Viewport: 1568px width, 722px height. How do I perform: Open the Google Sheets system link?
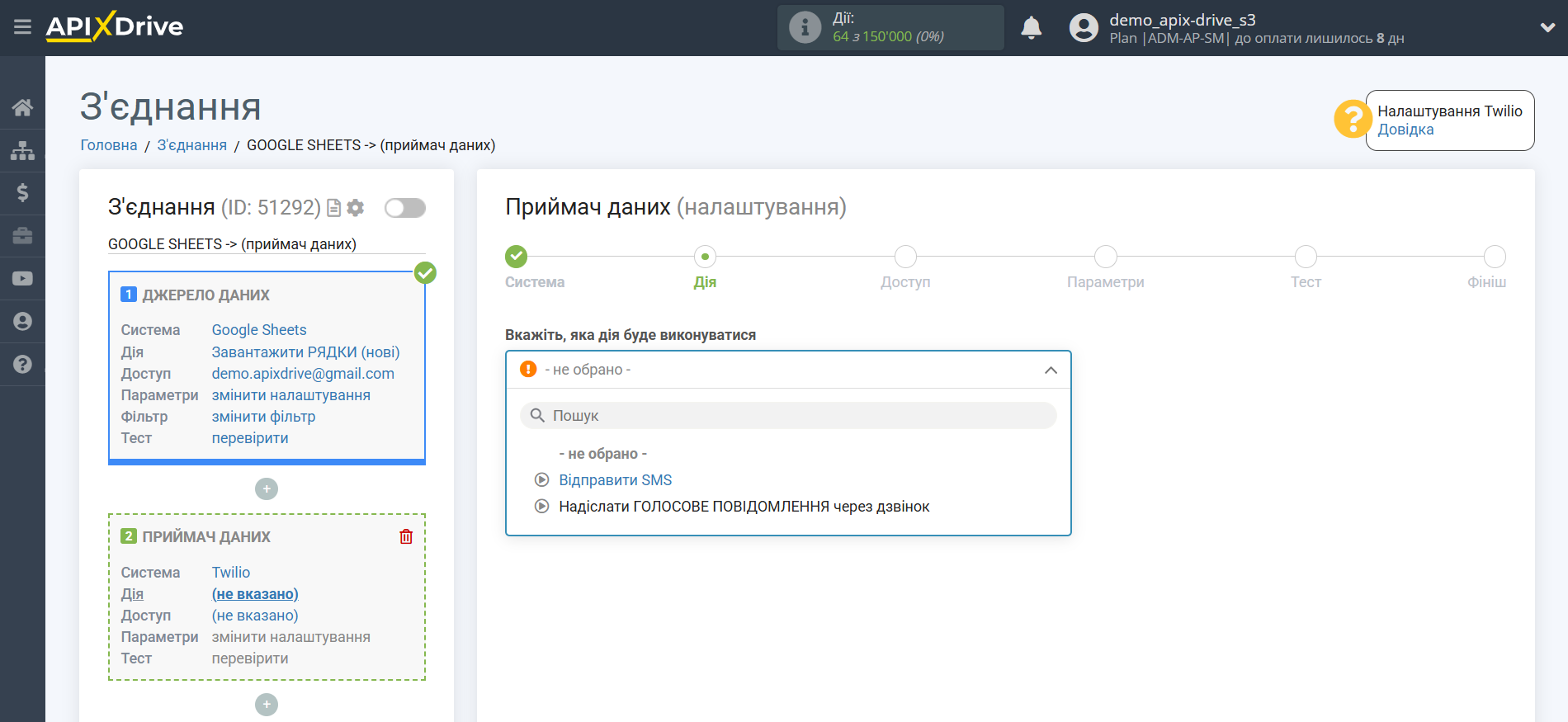259,330
